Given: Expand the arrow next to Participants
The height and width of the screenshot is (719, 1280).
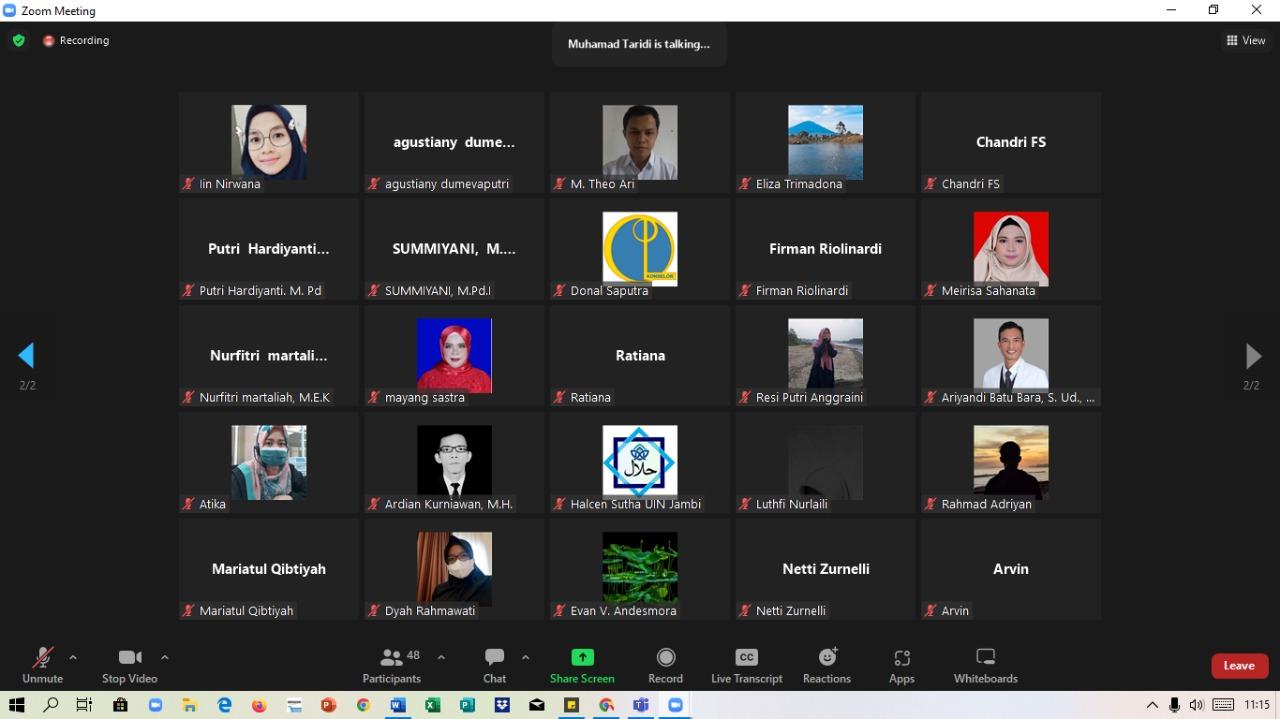Looking at the screenshot, I should click(x=441, y=657).
